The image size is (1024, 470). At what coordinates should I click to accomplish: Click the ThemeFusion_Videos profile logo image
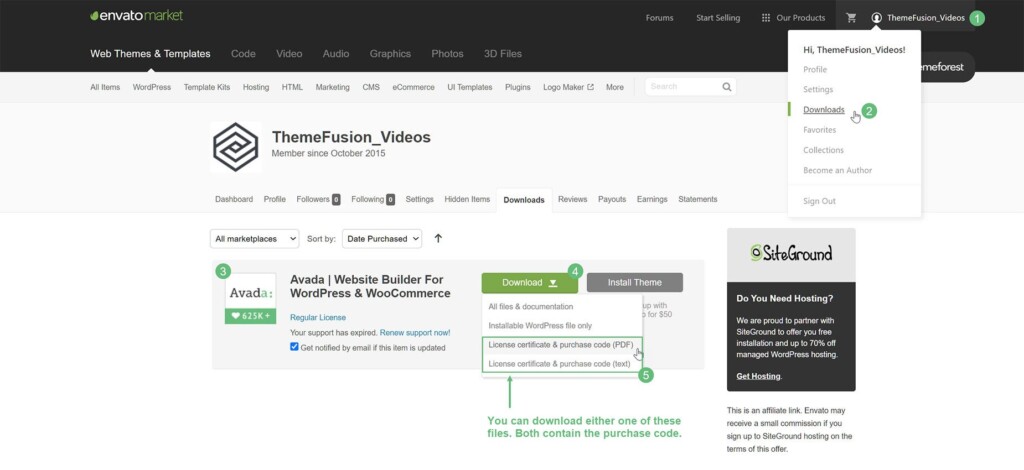coord(236,147)
